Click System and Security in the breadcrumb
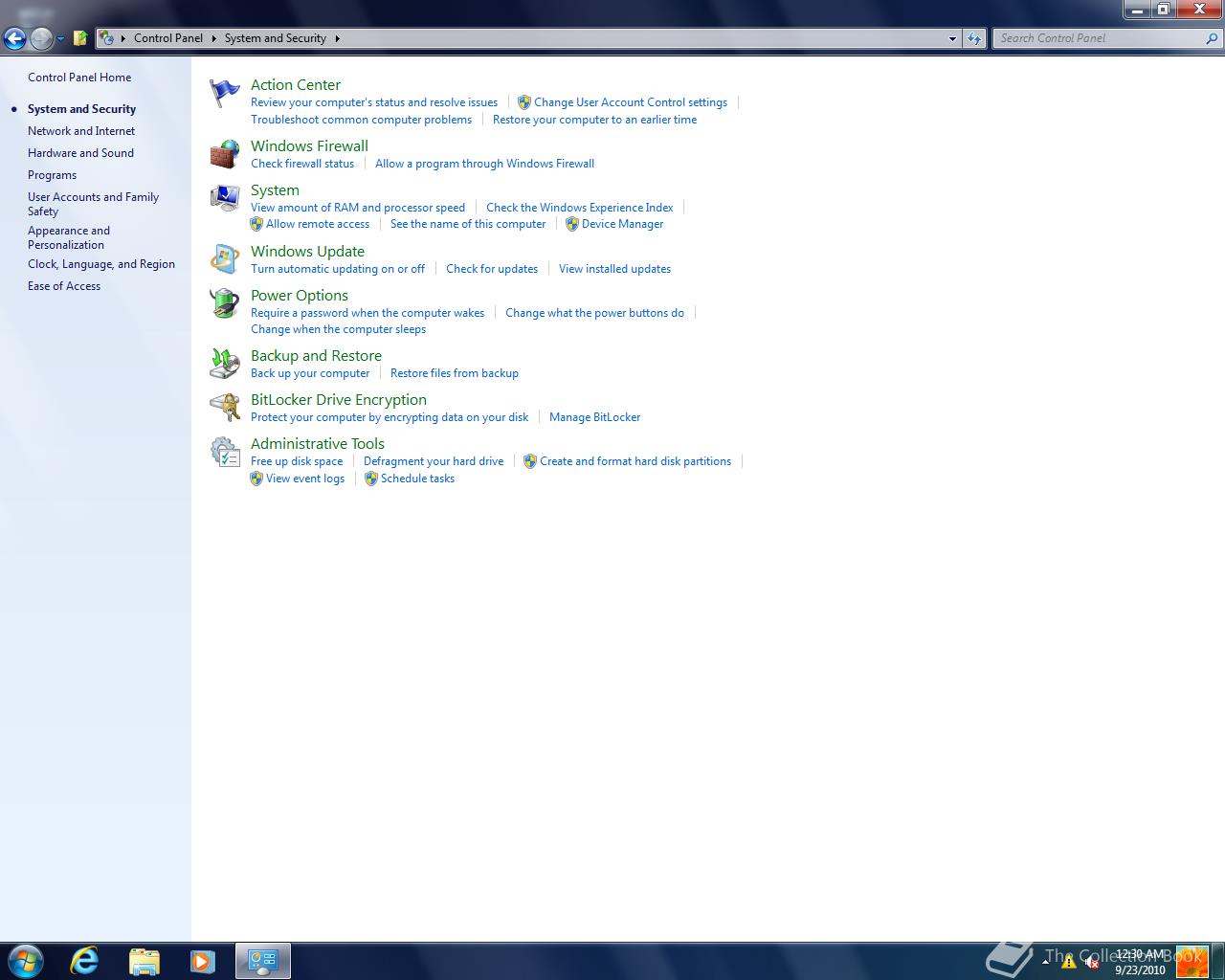The width and height of the screenshot is (1225, 980). [x=276, y=38]
